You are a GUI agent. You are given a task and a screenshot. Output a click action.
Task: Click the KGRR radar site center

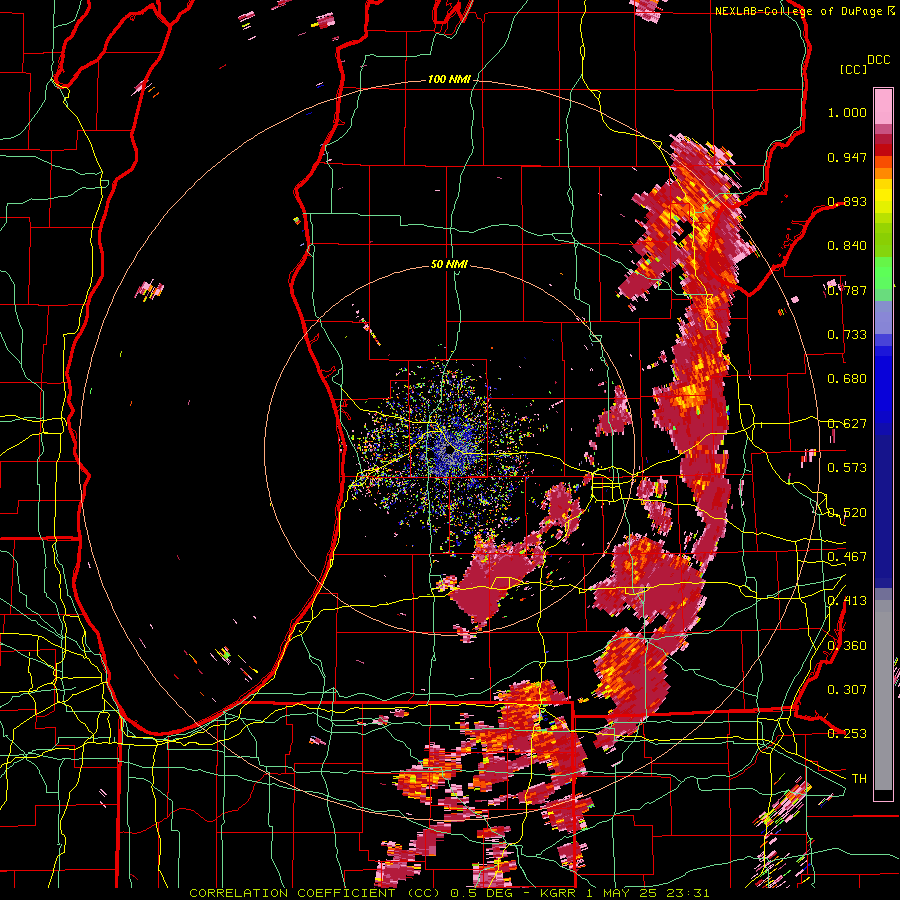(x=449, y=451)
